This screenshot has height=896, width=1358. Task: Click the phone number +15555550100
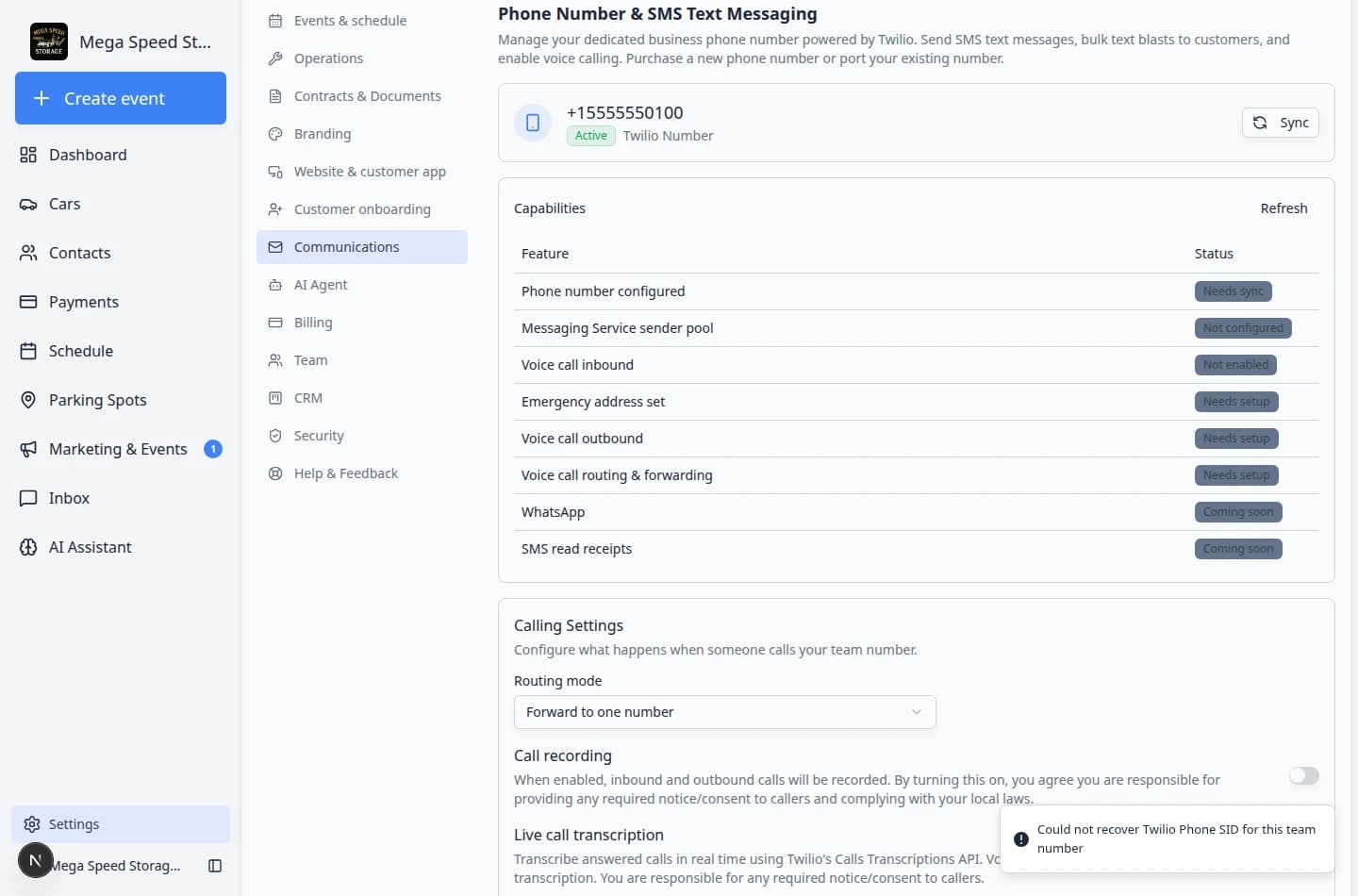(624, 112)
